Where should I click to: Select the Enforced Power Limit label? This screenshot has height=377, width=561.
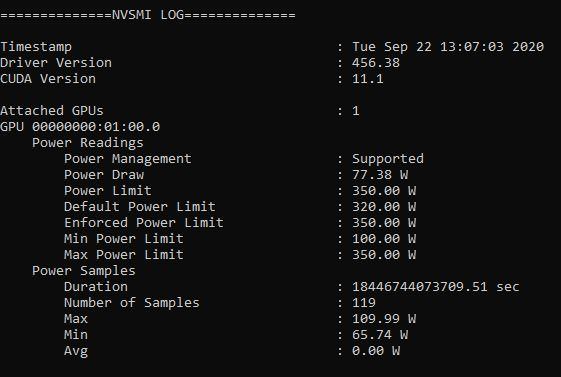coord(144,223)
